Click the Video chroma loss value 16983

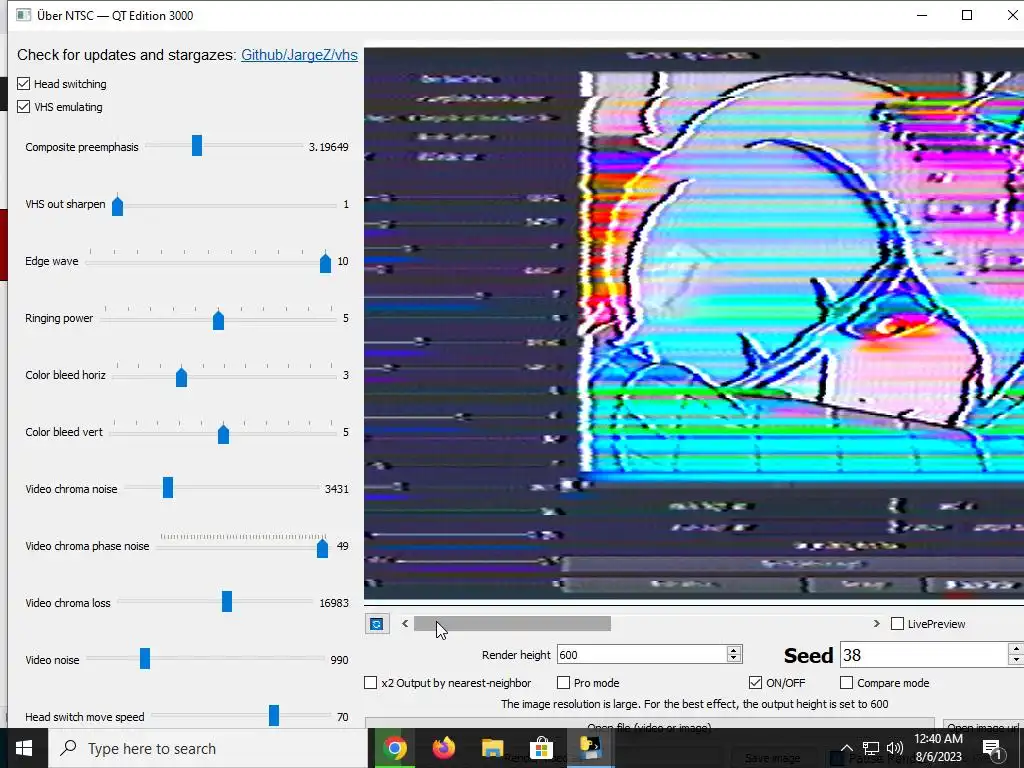tap(334, 603)
